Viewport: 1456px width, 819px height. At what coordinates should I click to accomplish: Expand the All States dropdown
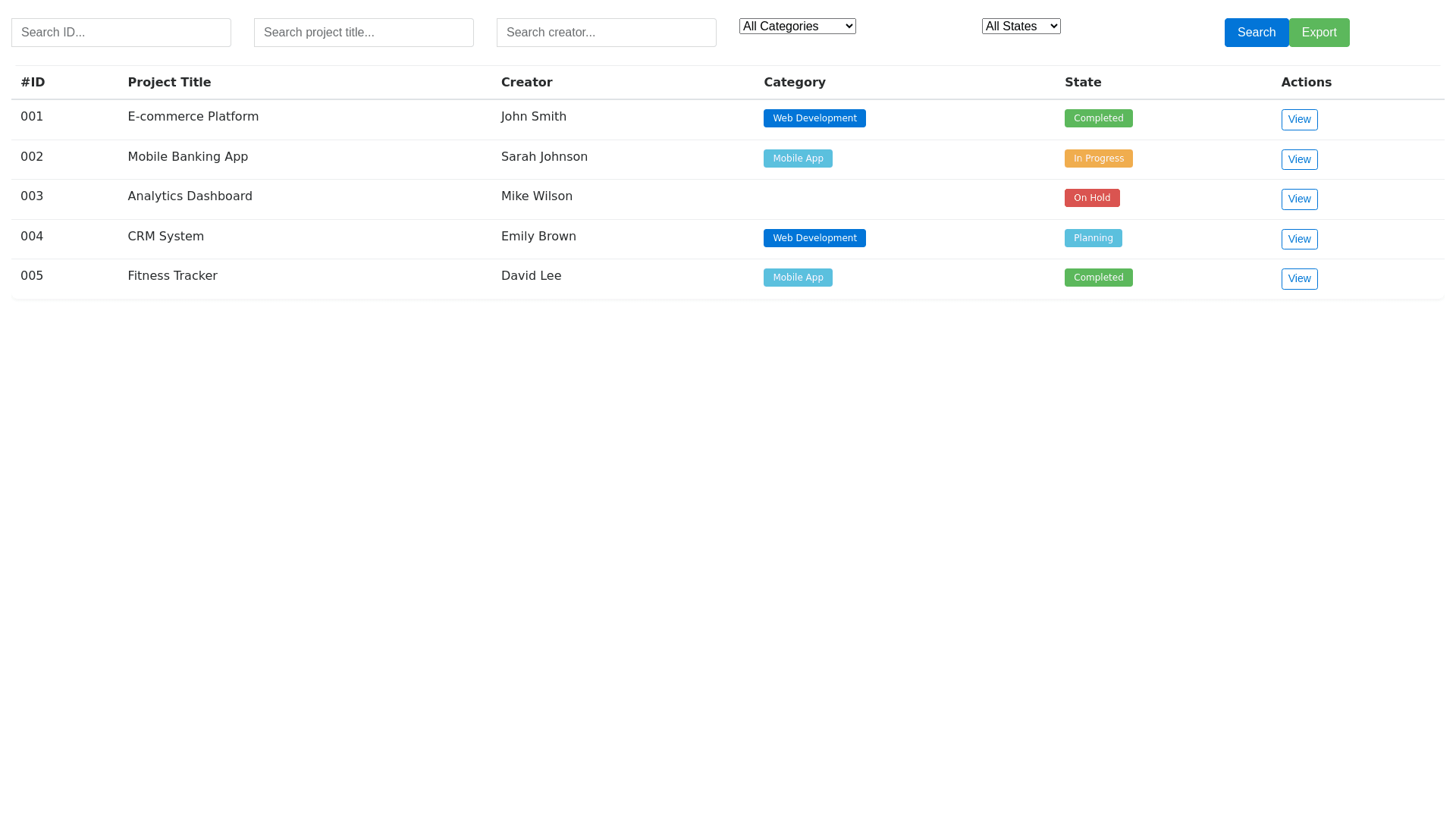pyautogui.click(x=1021, y=27)
